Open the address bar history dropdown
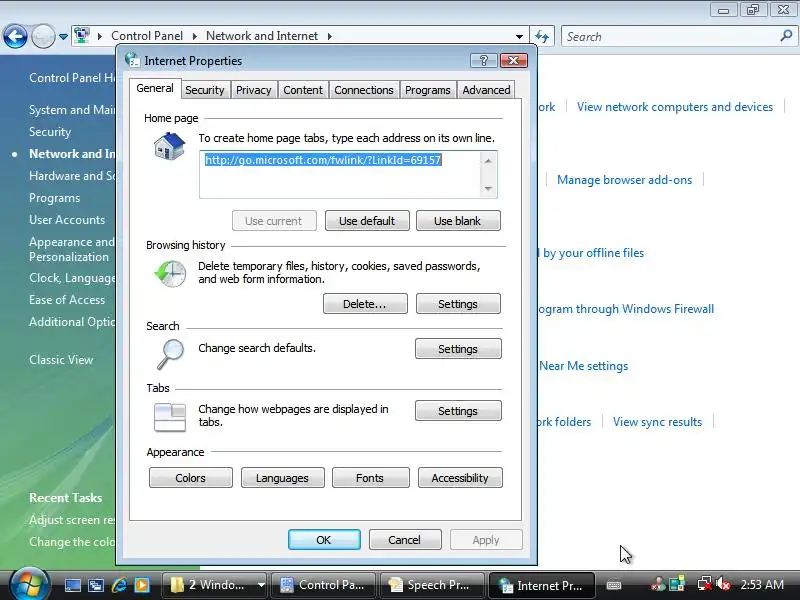This screenshot has width=800, height=600. pyautogui.click(x=519, y=37)
